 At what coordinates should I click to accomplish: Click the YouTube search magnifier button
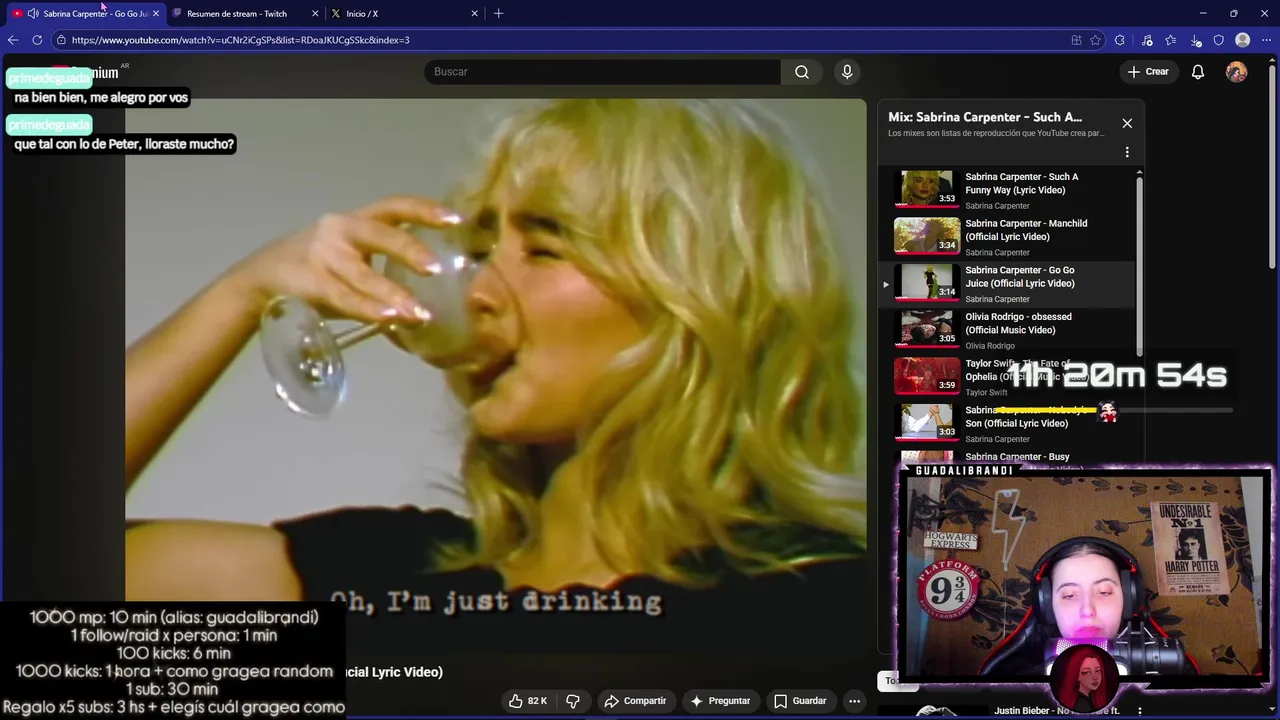pyautogui.click(x=802, y=72)
